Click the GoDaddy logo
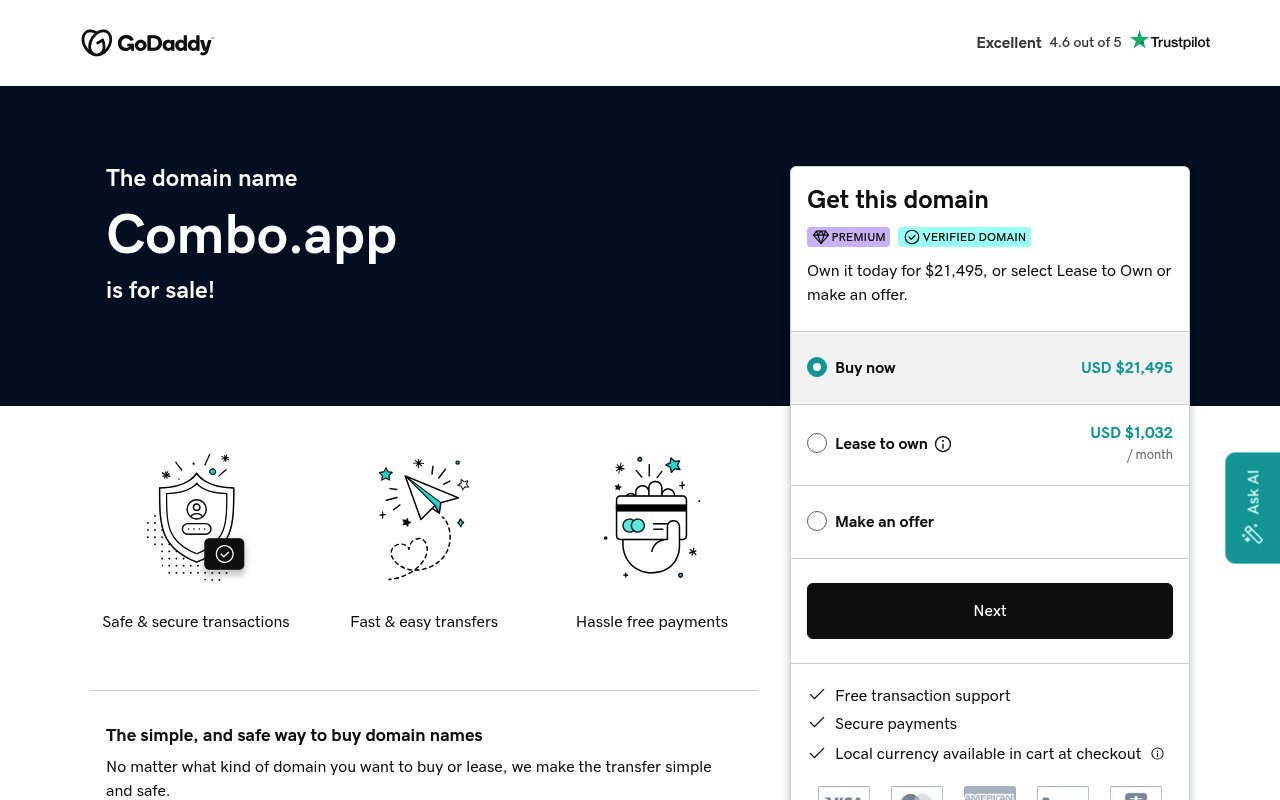This screenshot has height=800, width=1280. click(x=147, y=42)
